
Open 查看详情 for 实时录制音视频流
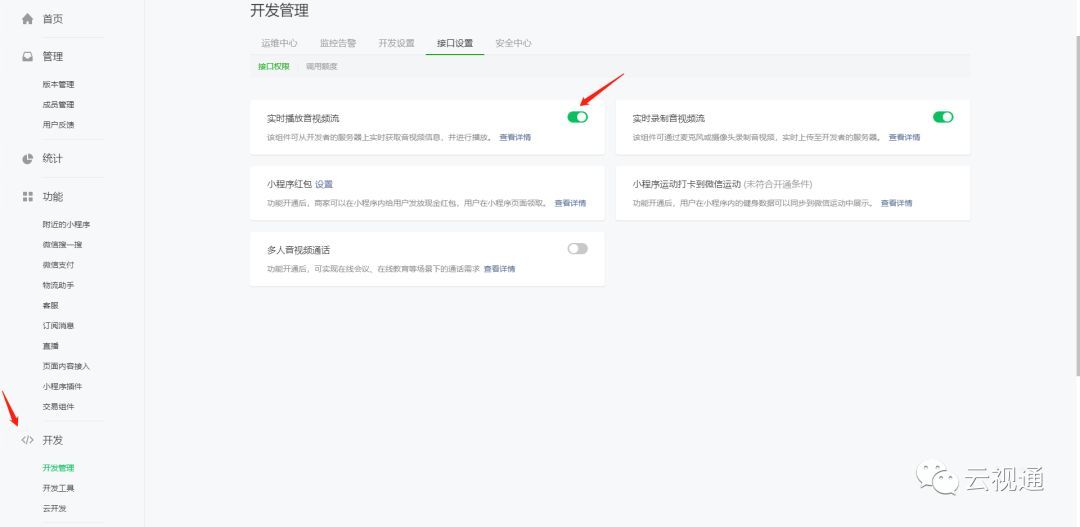[x=904, y=138]
